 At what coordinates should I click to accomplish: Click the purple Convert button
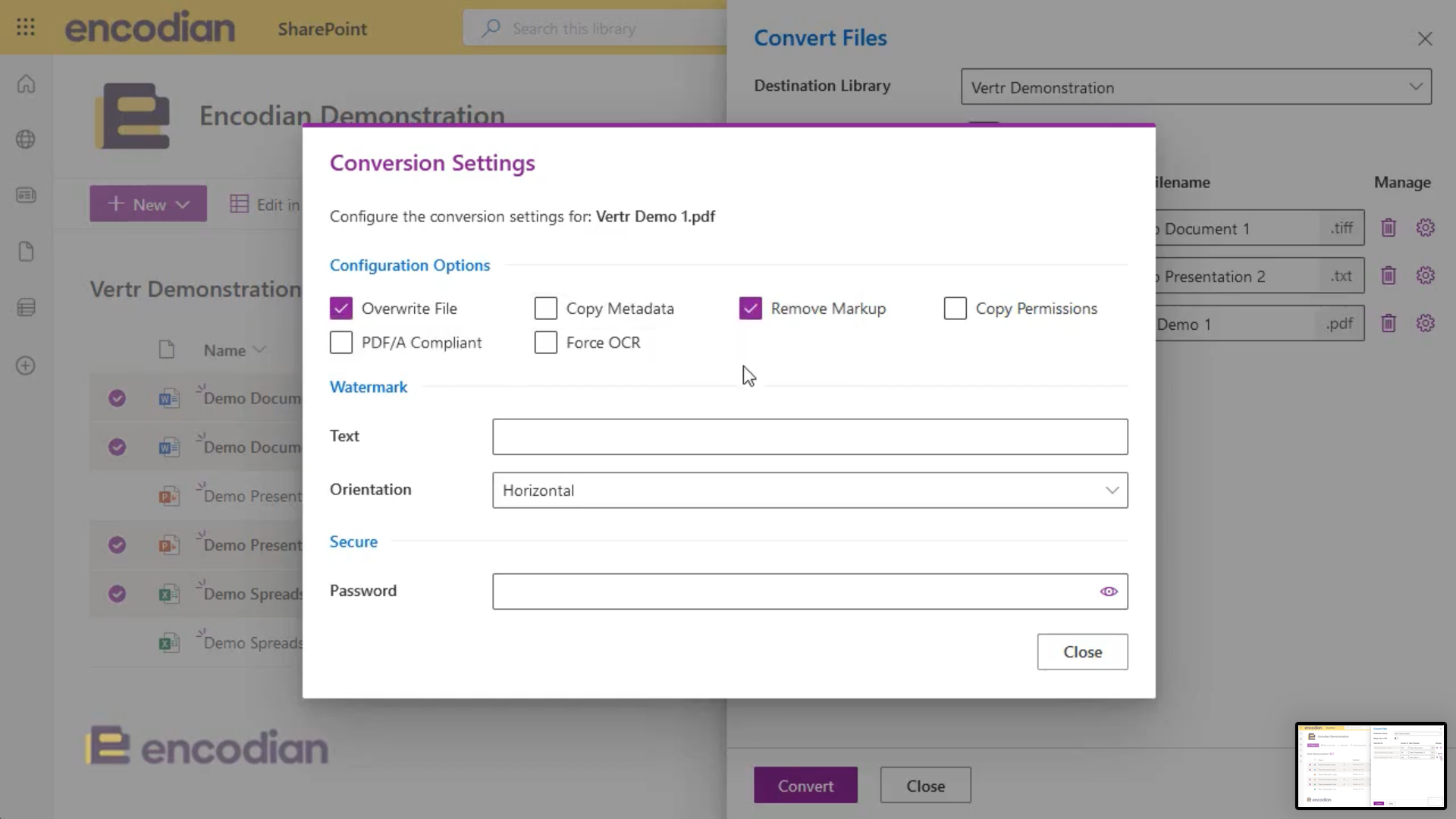pyautogui.click(x=805, y=786)
